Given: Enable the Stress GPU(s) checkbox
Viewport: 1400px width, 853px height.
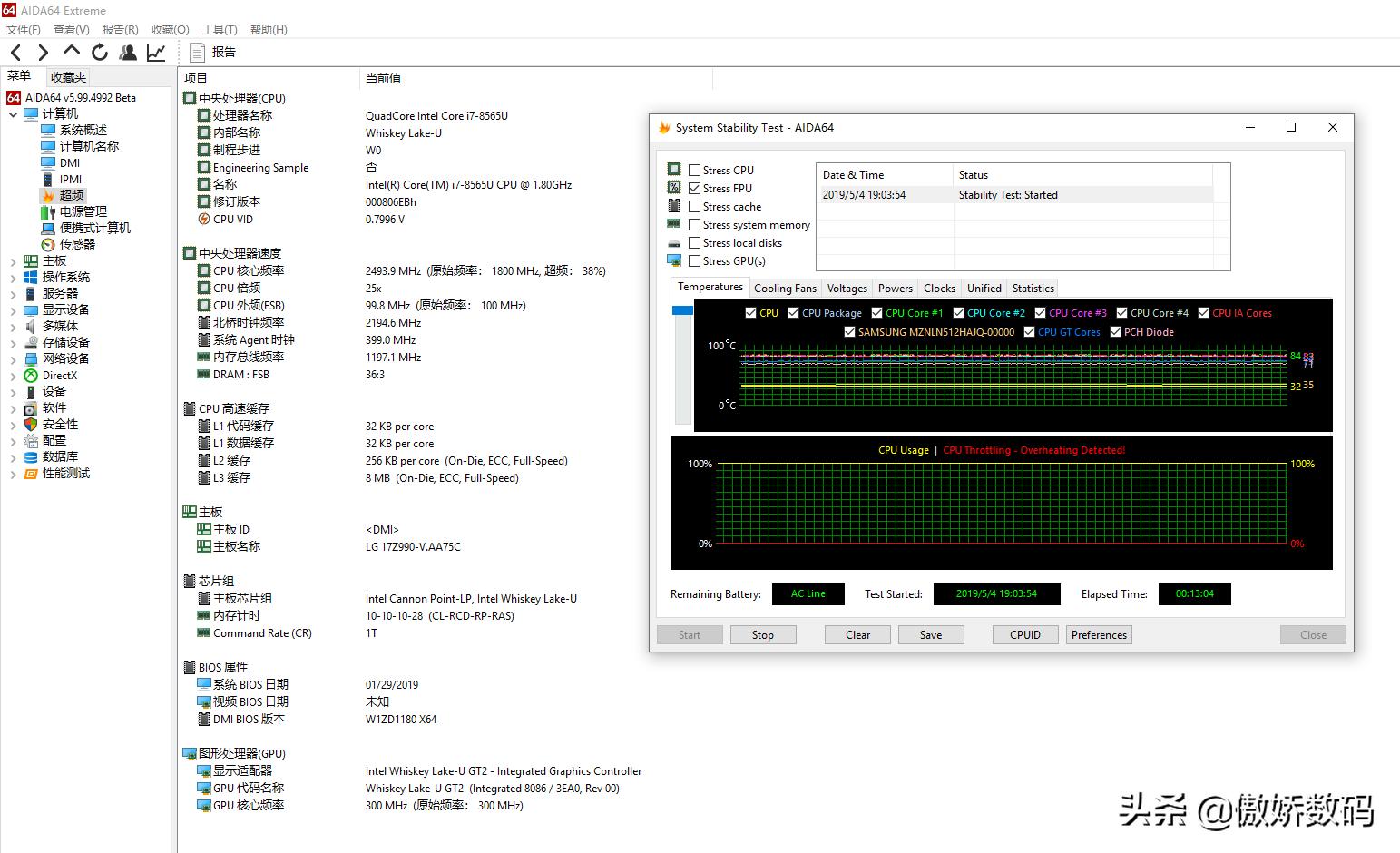Looking at the screenshot, I should coord(694,260).
